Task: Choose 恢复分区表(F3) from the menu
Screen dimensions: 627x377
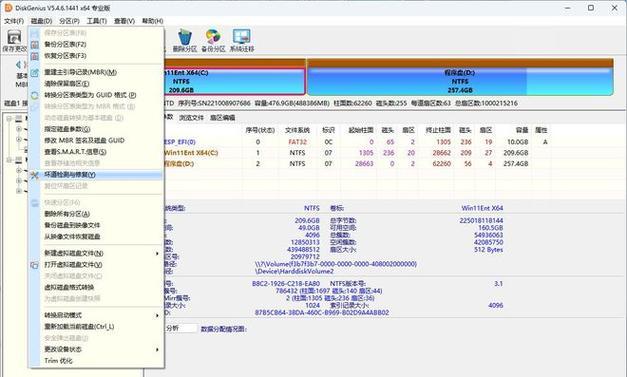Action: [x=96, y=56]
